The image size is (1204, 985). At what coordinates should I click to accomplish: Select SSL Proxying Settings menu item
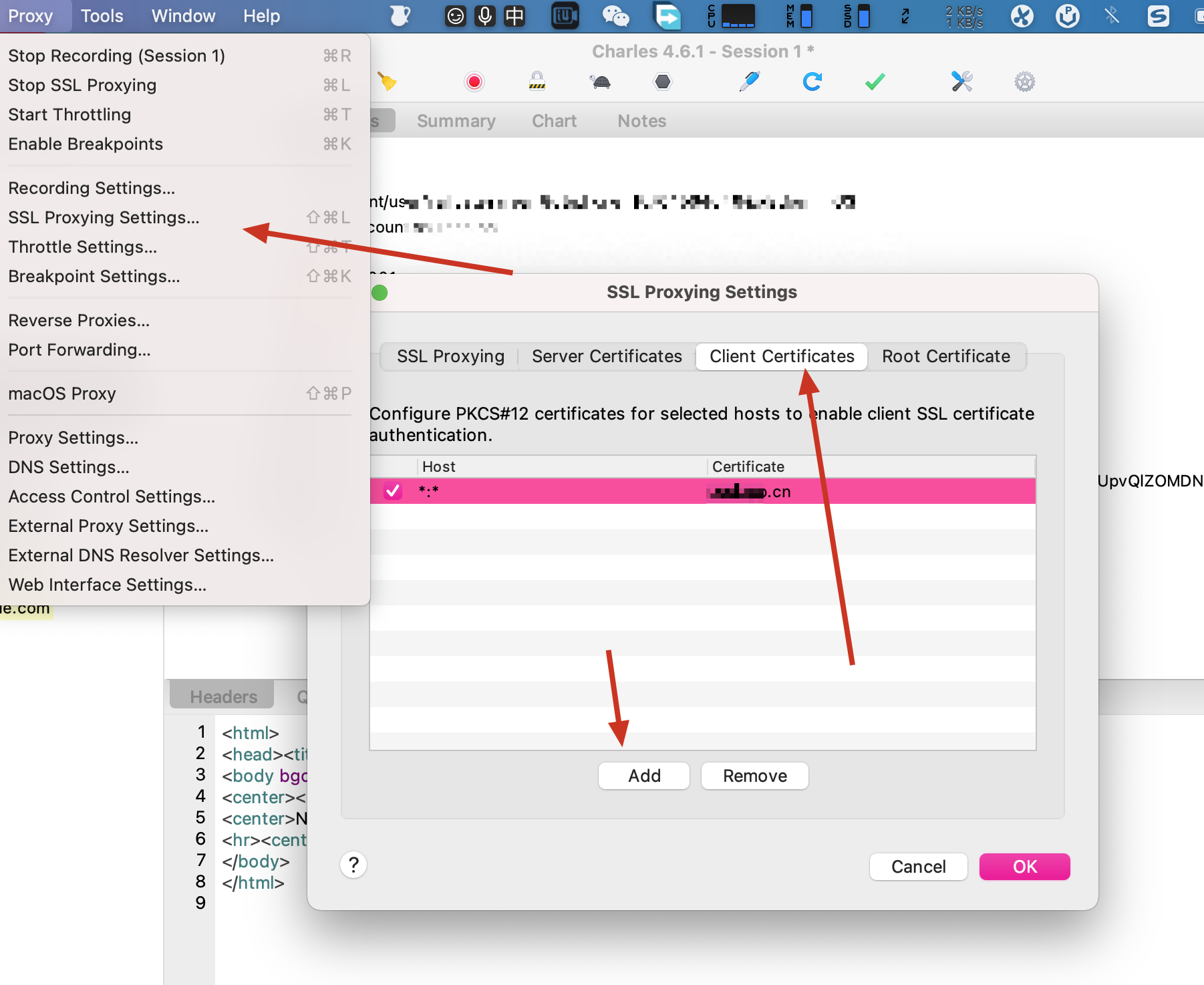(x=104, y=217)
